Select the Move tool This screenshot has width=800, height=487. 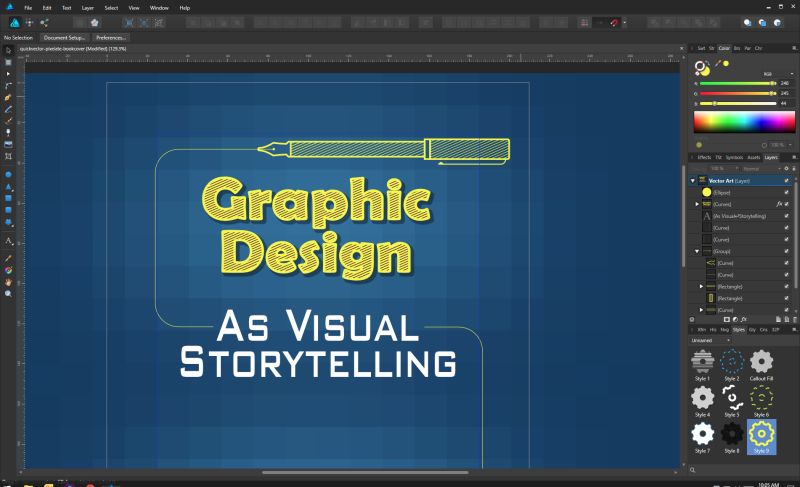[x=8, y=50]
